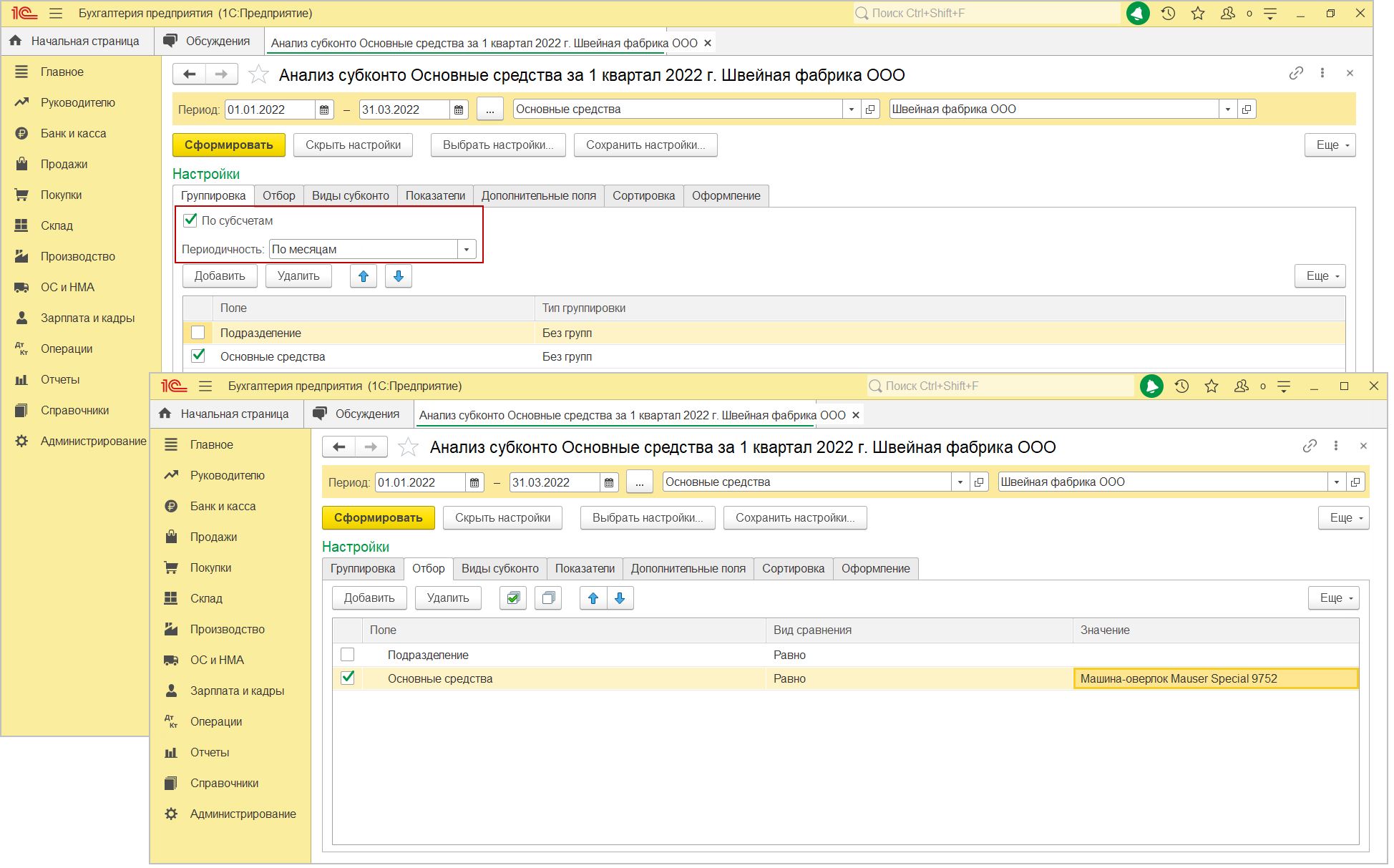Viewport: 1394px width, 868px height.
Task: Click Выбрать настройки in front window
Action: [x=648, y=518]
